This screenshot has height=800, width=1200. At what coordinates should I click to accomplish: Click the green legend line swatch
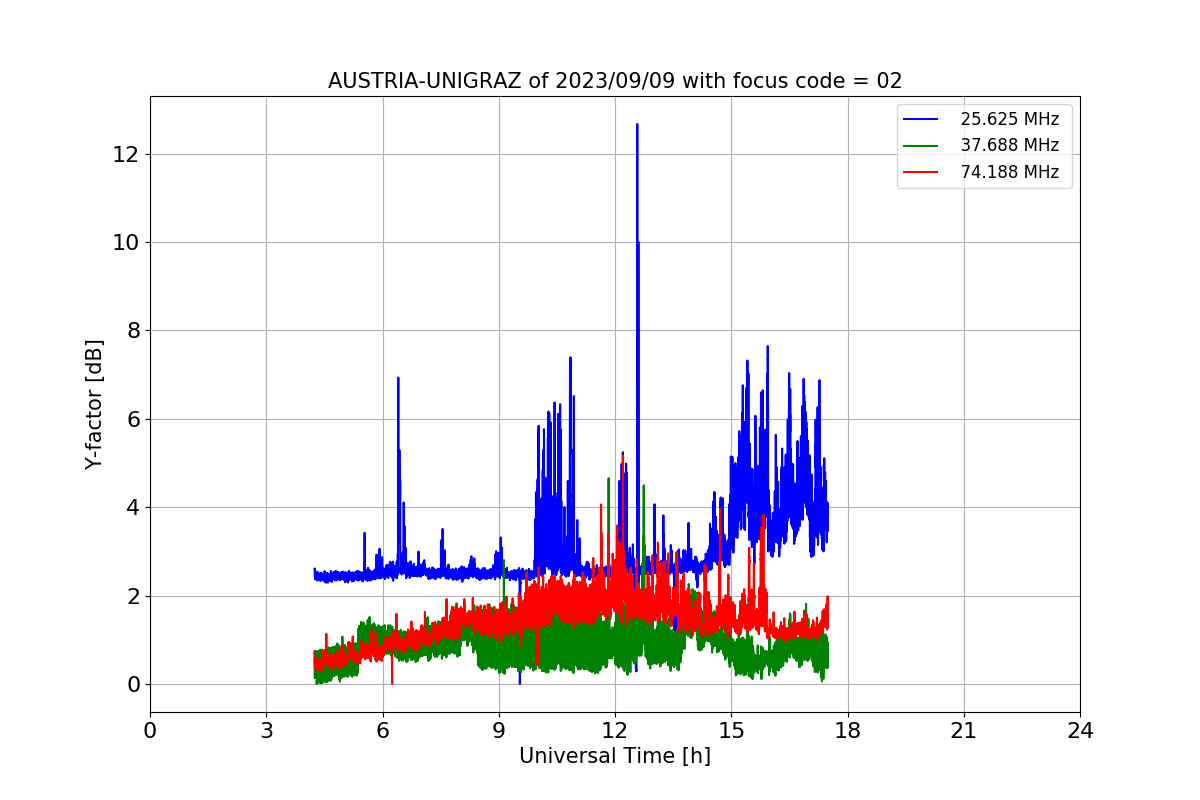(921, 146)
